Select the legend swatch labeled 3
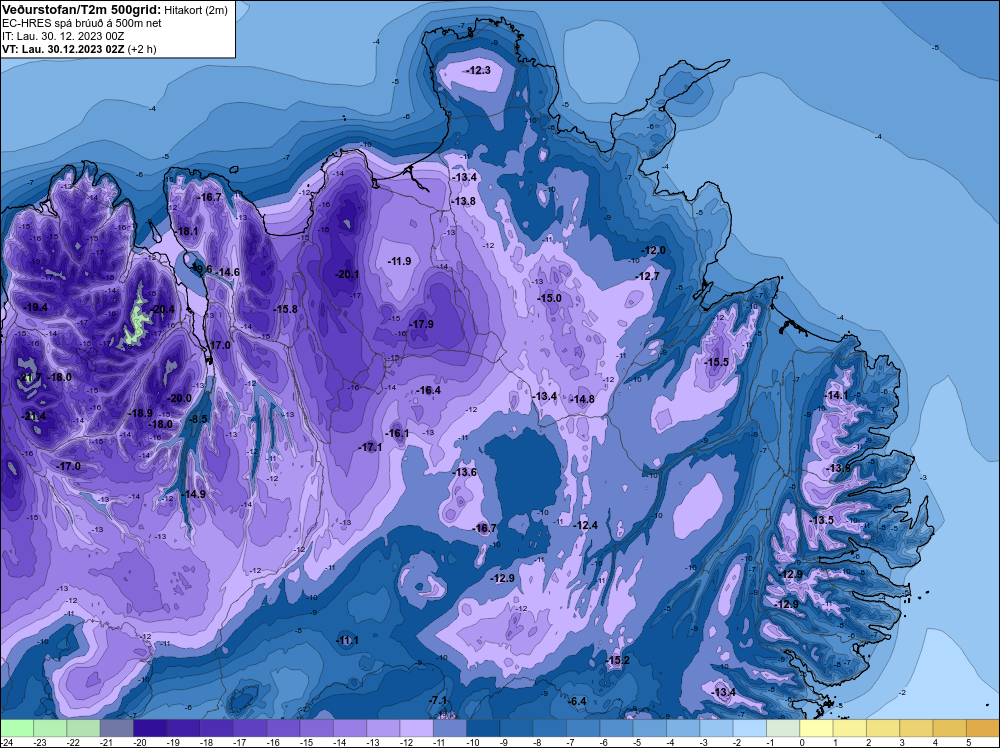 pos(916,728)
